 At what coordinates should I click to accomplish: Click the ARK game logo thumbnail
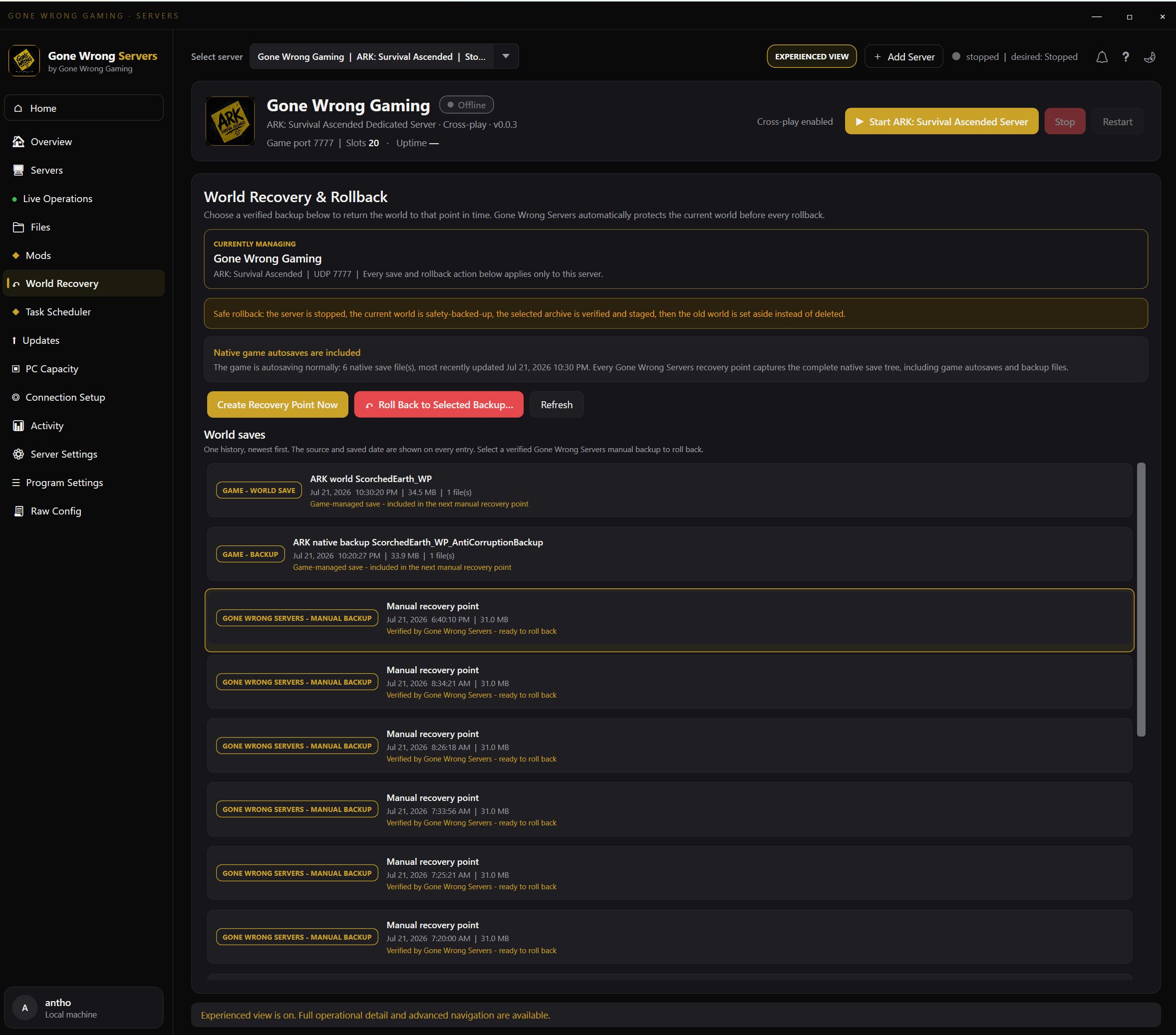click(x=230, y=121)
